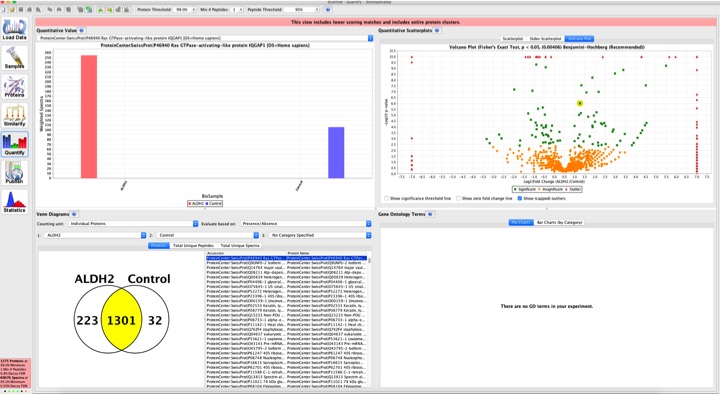
Task: Select the P02533 Keratin row
Action: (x=287, y=305)
